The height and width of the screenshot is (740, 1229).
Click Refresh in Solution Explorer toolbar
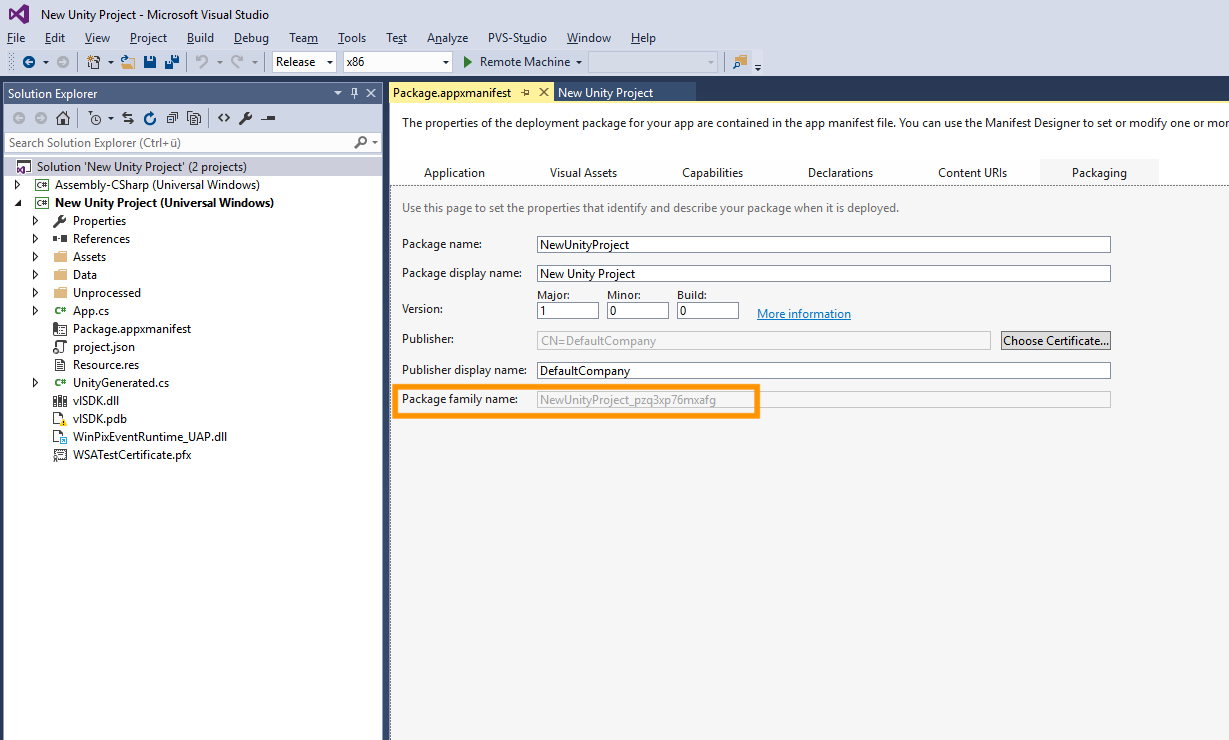coord(150,118)
